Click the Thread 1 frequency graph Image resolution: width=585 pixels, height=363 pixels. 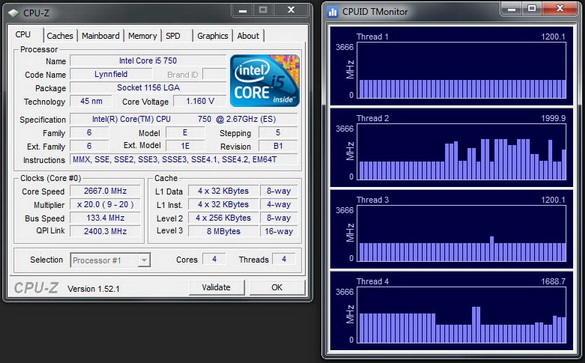click(x=462, y=71)
